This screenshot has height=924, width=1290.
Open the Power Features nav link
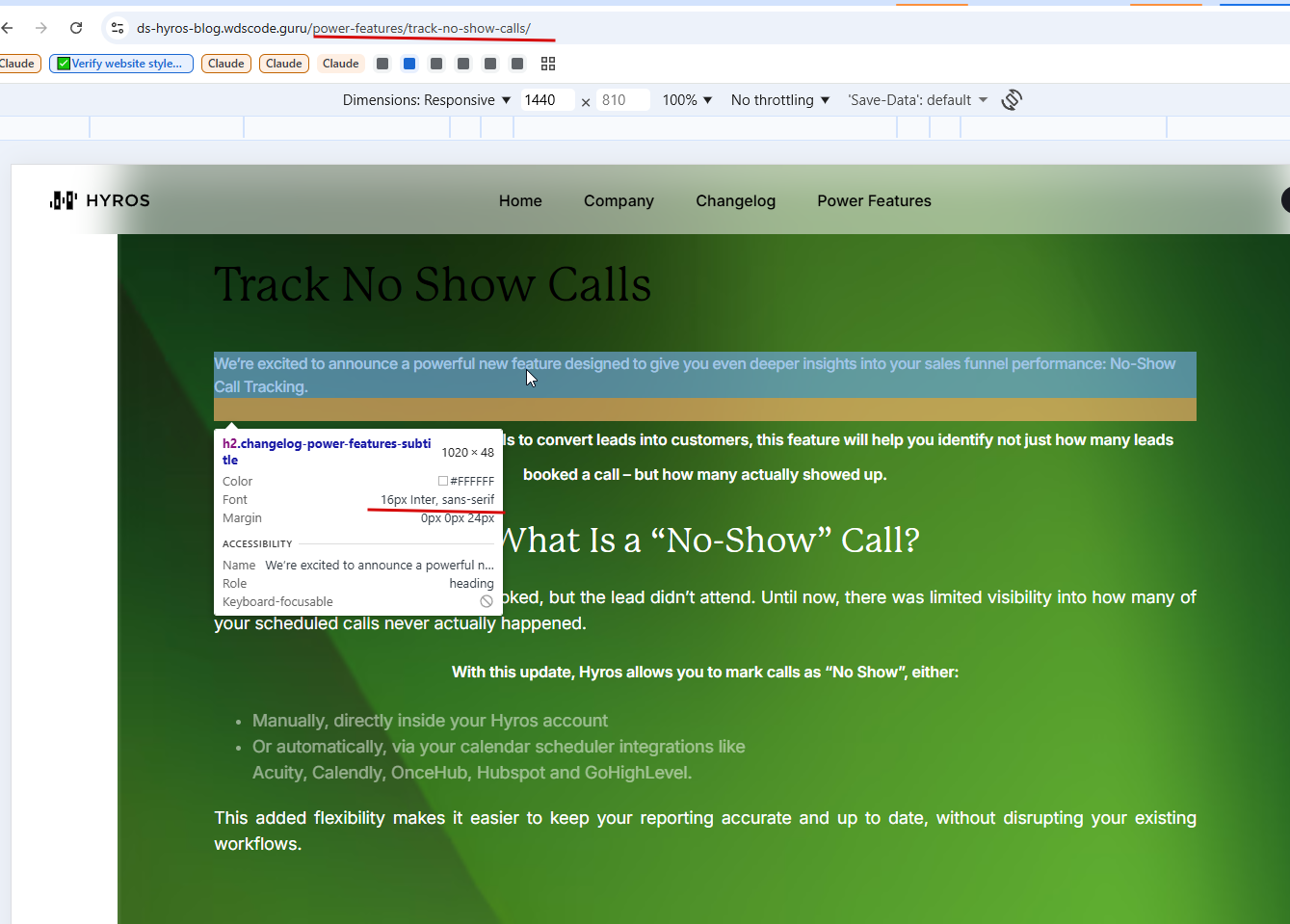pos(874,200)
